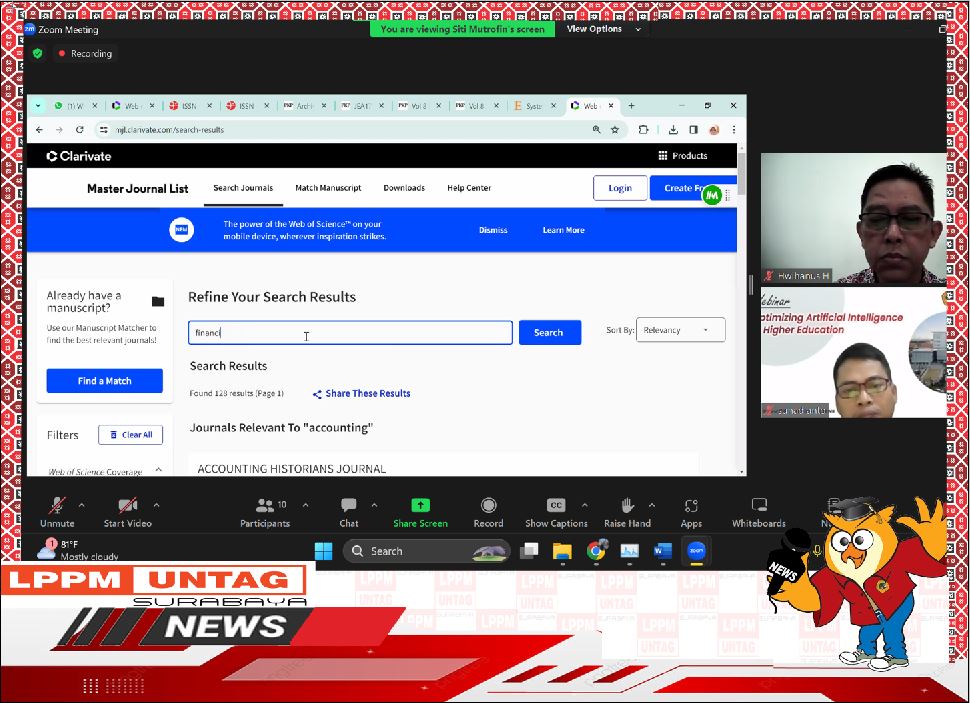Switch to the first ISSN browser tab
970x703 pixels.
(x=190, y=106)
